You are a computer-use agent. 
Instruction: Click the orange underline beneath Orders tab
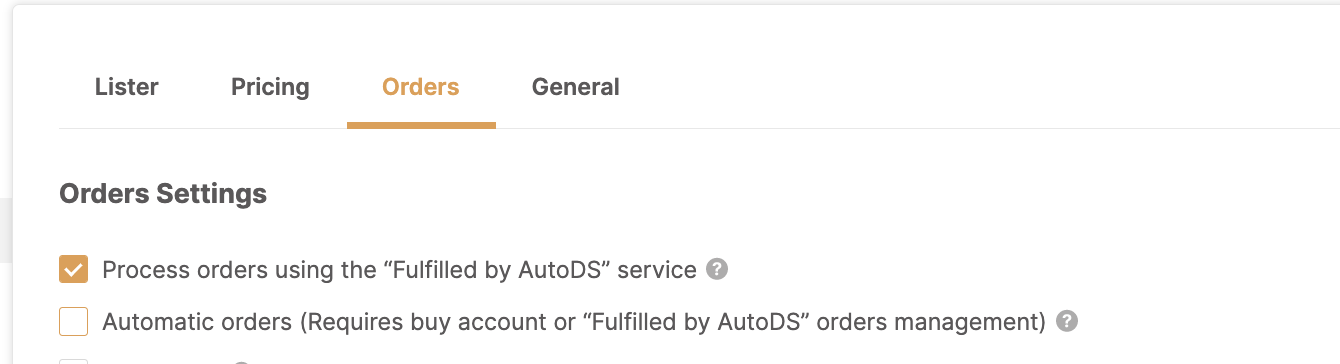click(421, 125)
